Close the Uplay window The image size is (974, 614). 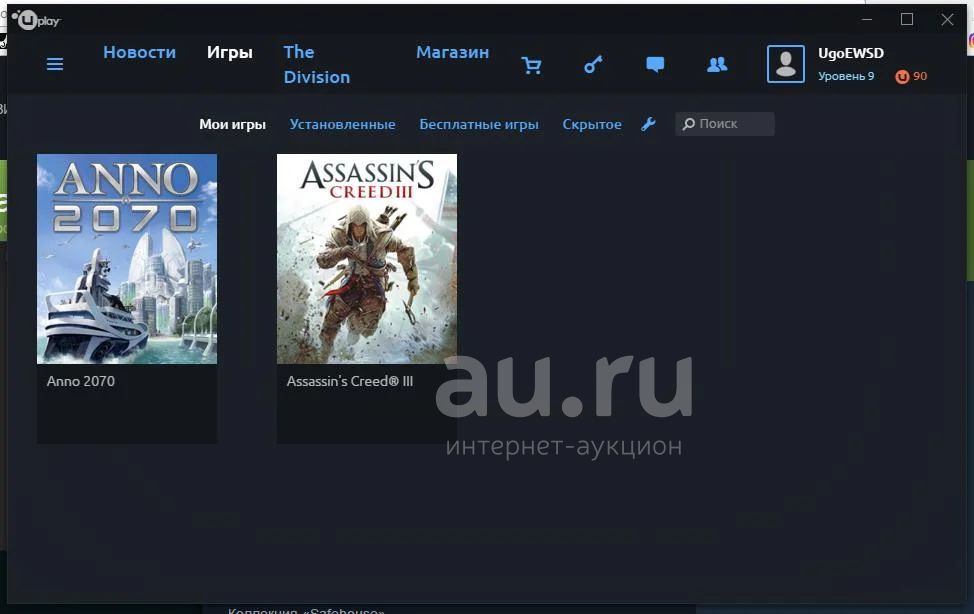(x=947, y=20)
